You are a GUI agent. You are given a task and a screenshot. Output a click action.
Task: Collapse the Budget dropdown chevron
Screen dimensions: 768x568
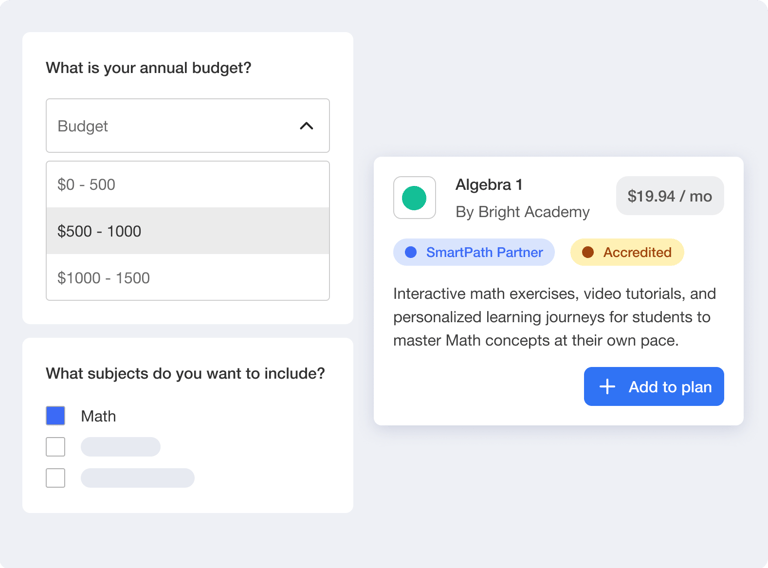[x=306, y=126]
